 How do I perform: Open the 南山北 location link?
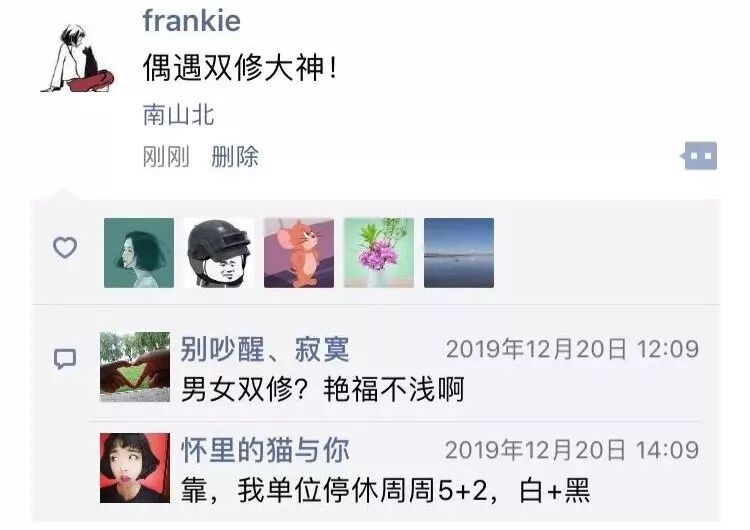click(178, 115)
